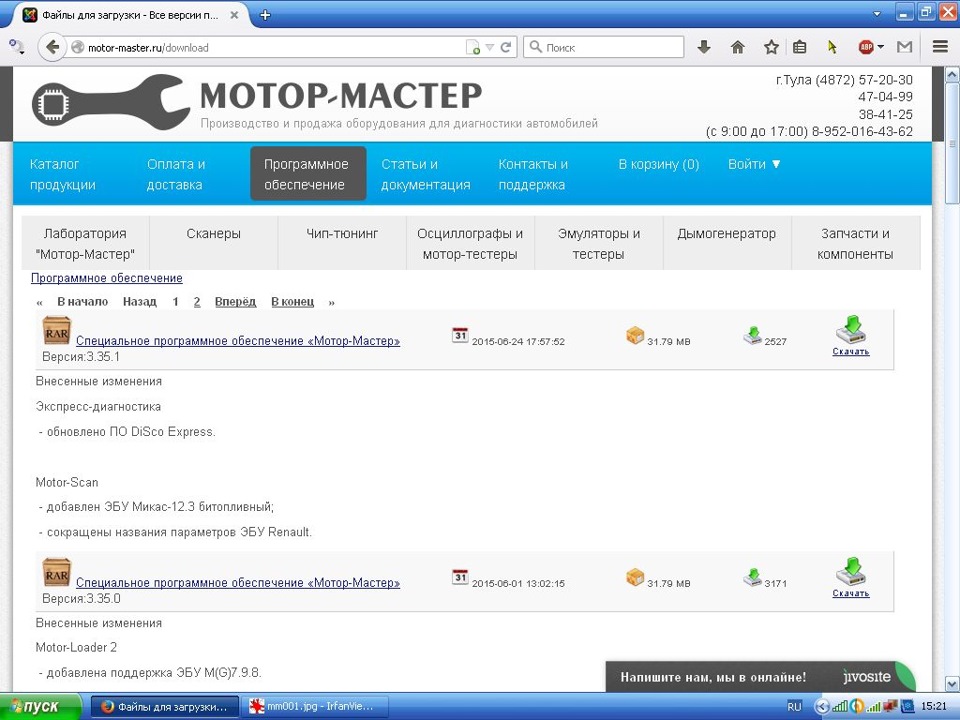Select the Сканеры category tab
Screen dimensions: 960x720
coord(213,243)
